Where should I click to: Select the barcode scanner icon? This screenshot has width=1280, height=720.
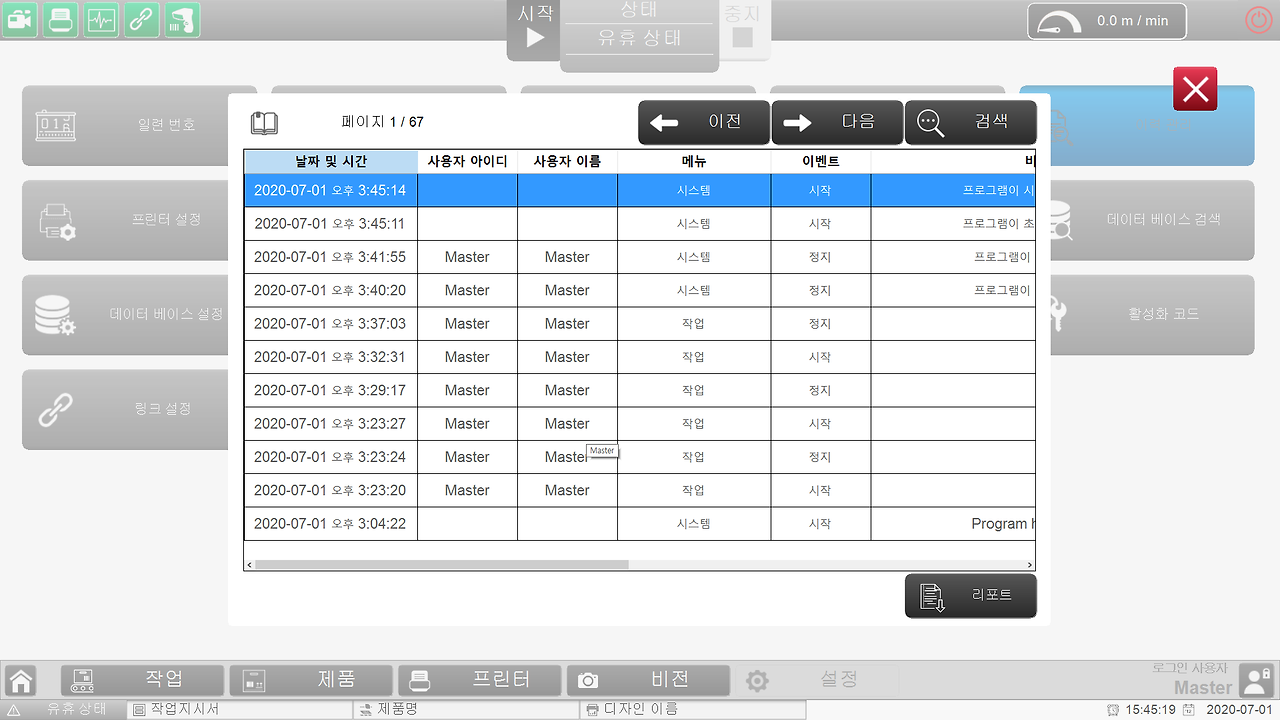[181, 20]
